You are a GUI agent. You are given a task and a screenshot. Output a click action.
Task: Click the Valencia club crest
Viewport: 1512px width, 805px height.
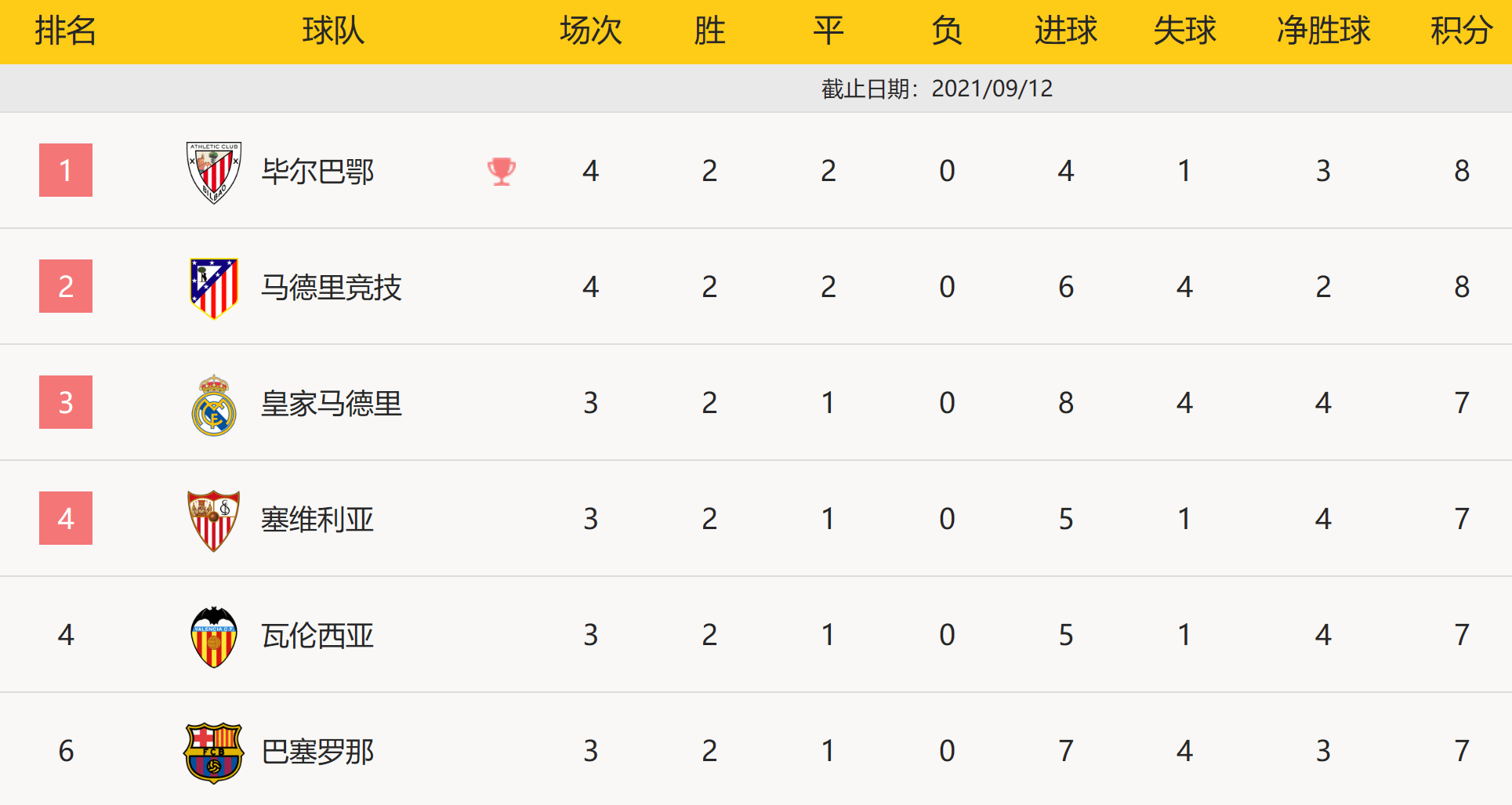(x=213, y=636)
